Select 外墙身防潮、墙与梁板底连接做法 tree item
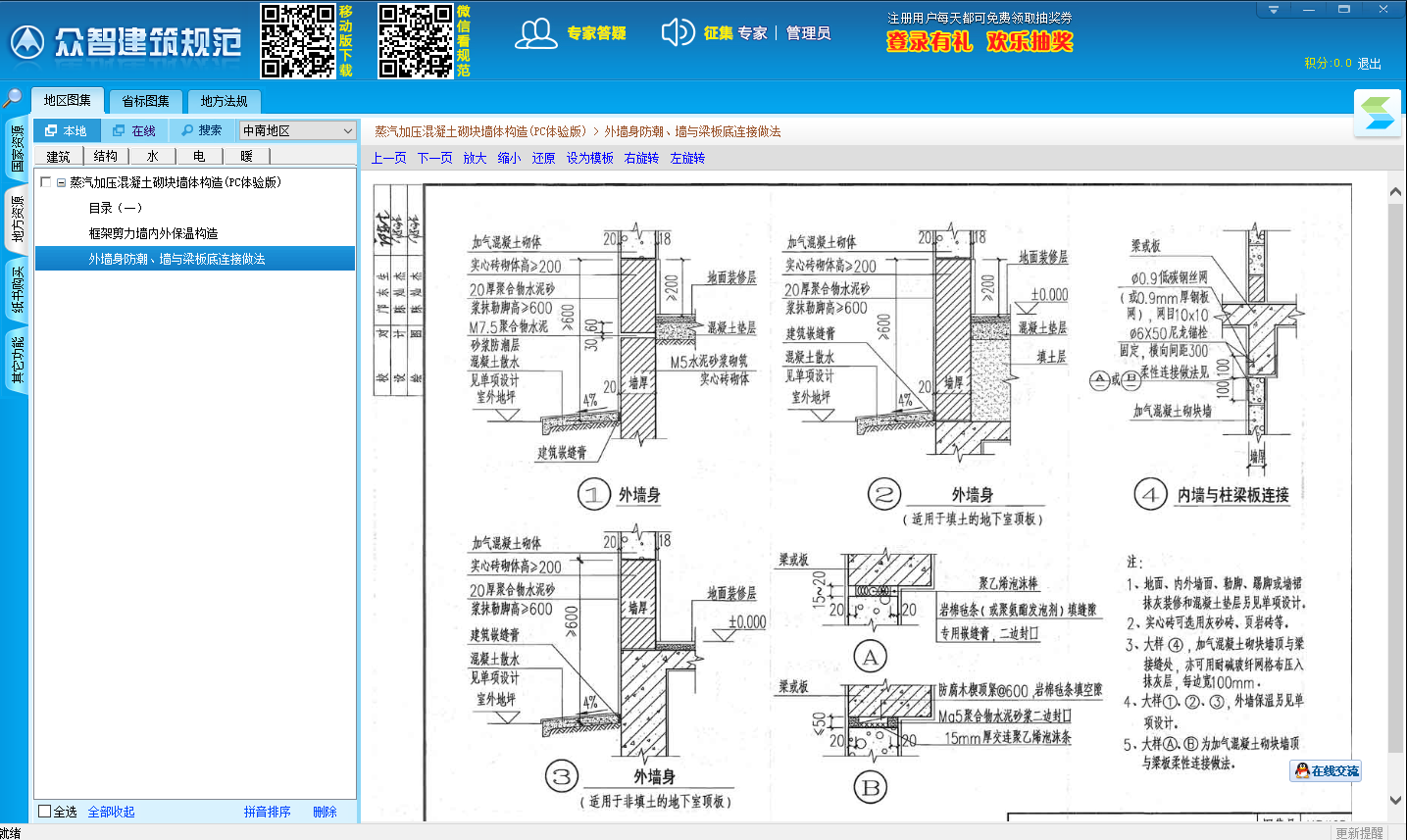1407x840 pixels. click(195, 259)
